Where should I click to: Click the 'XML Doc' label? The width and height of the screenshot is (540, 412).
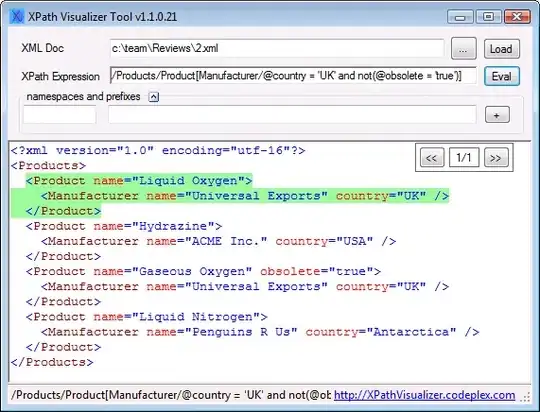42,48
